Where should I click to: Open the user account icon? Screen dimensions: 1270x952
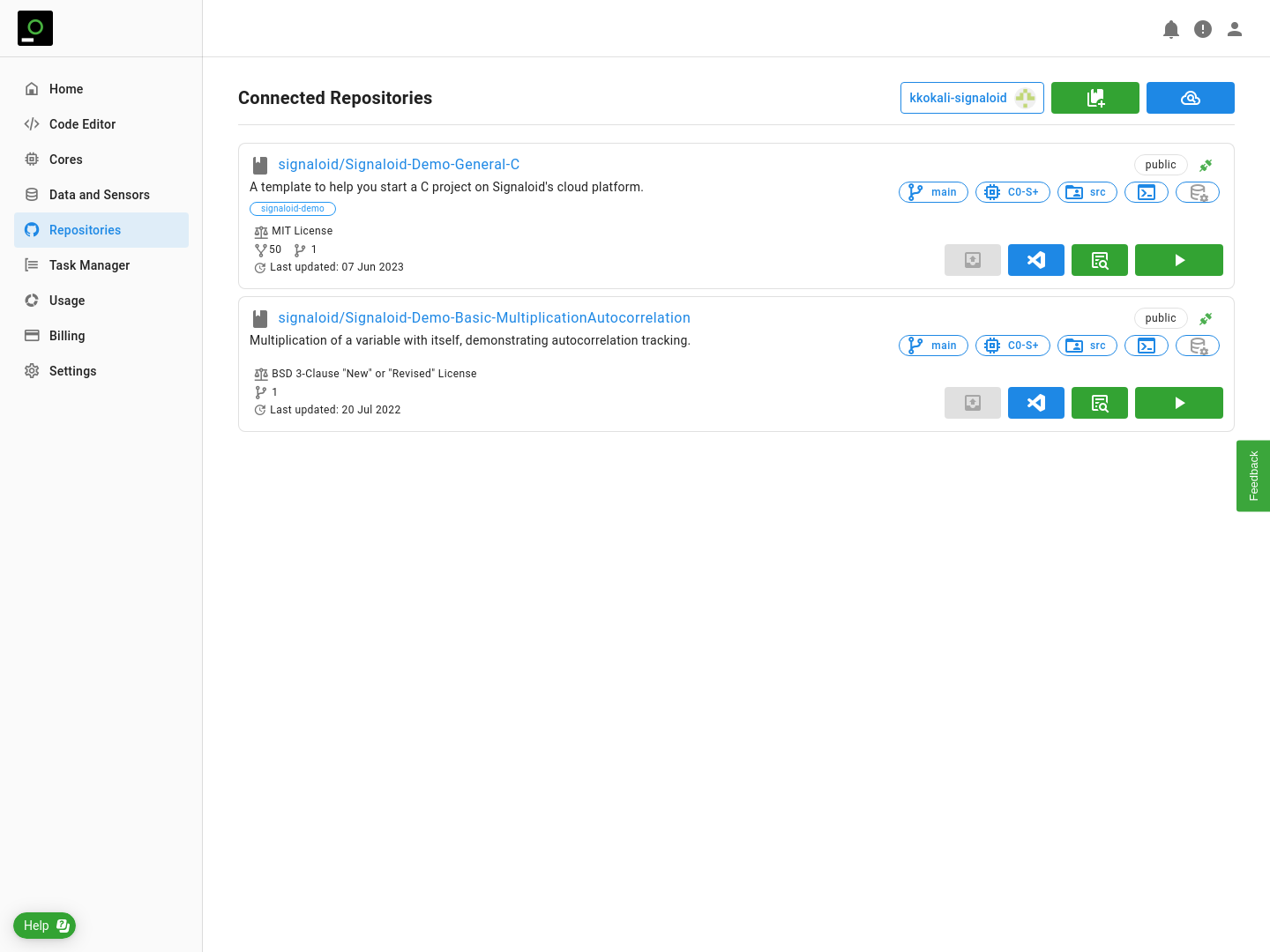[x=1235, y=29]
